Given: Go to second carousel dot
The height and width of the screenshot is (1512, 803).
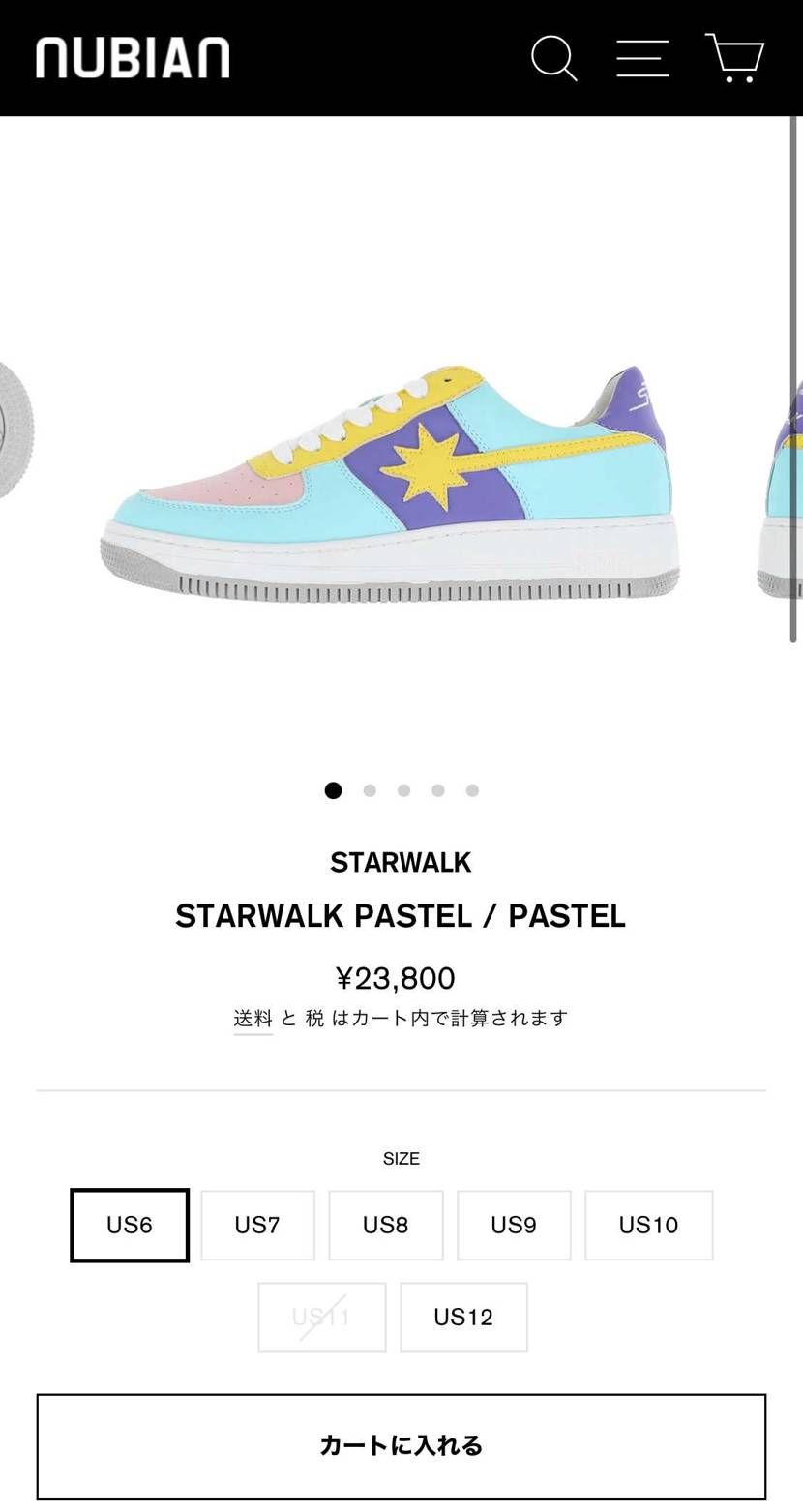Looking at the screenshot, I should [x=370, y=790].
